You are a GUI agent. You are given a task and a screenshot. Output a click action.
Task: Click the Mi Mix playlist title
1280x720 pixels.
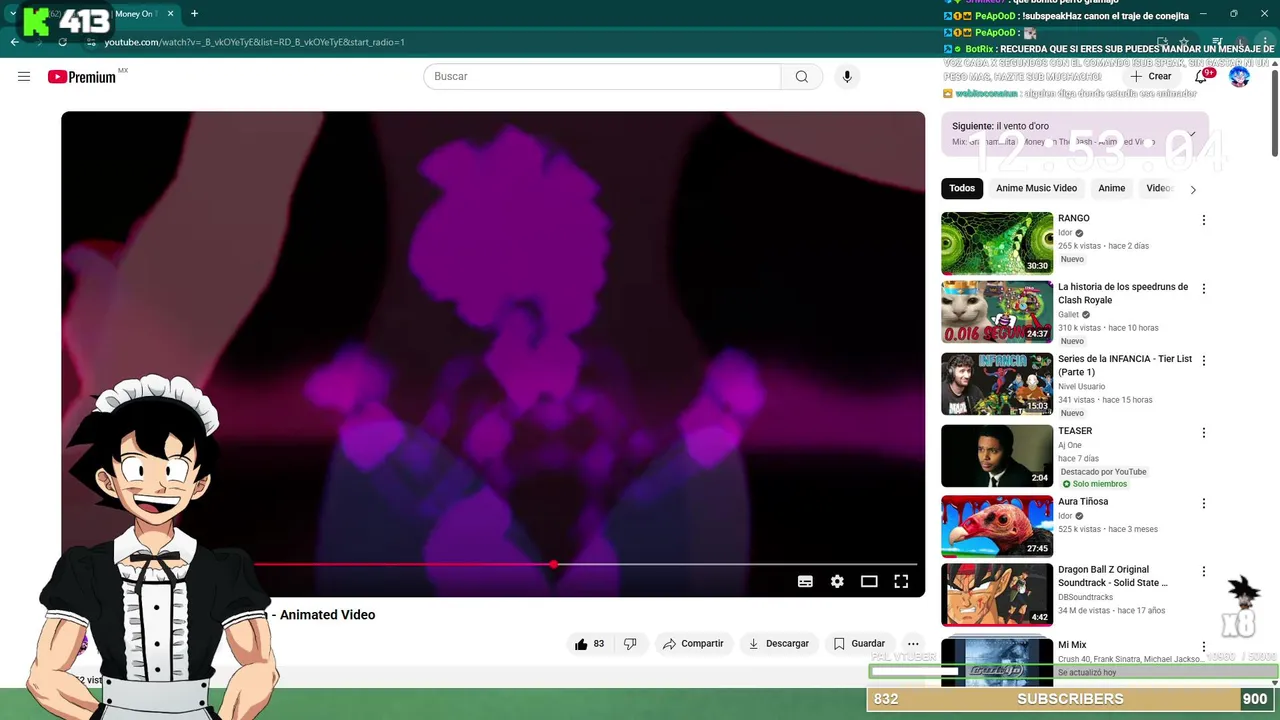[1072, 645]
